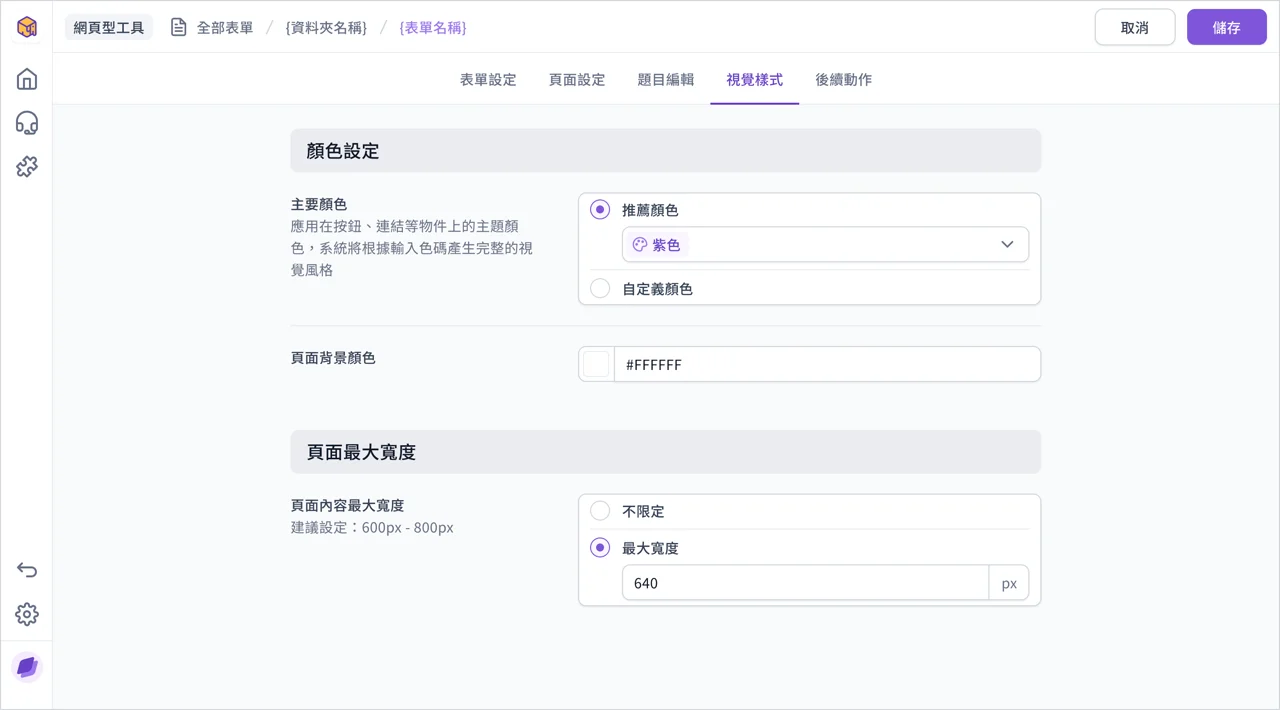Switch to the 頁面設定 tab

click(x=577, y=79)
